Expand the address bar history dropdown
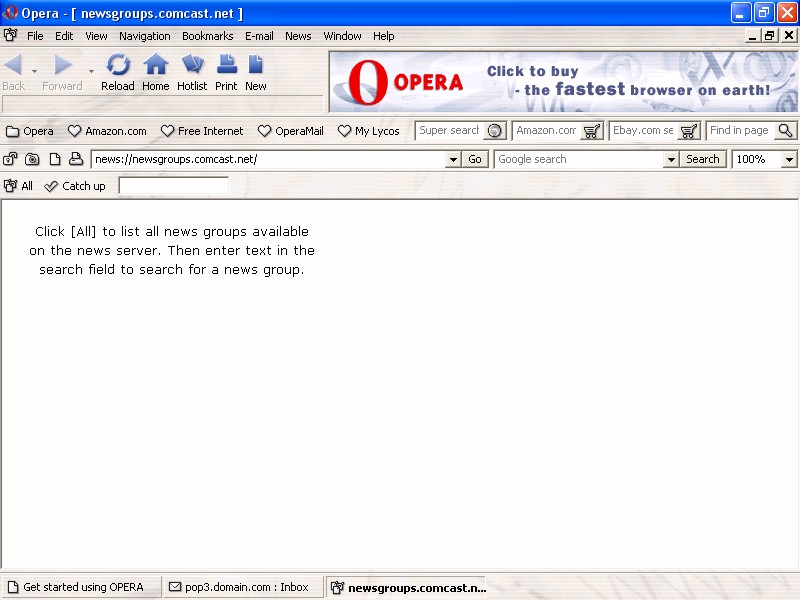This screenshot has width=800, height=600. [453, 160]
